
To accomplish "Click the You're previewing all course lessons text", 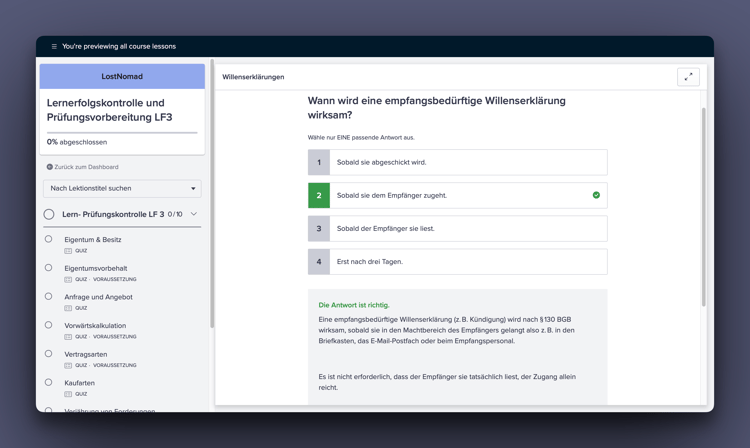I will (x=119, y=46).
